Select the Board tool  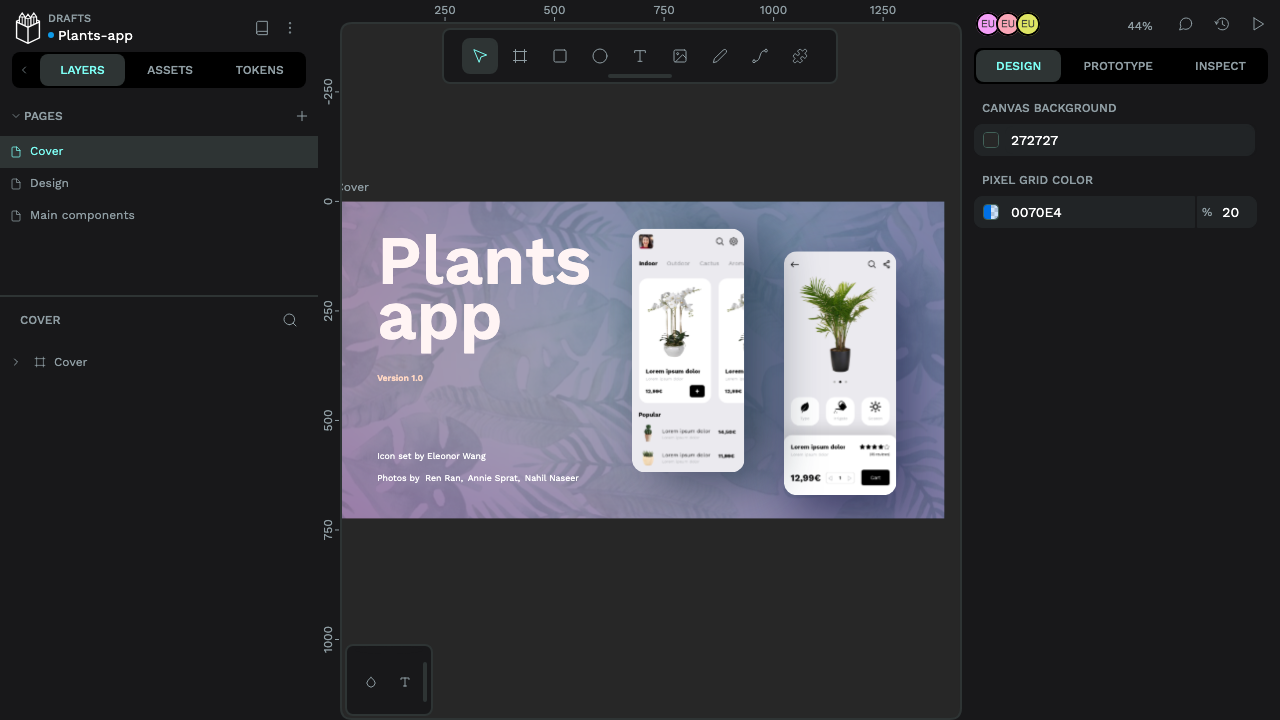coord(520,56)
